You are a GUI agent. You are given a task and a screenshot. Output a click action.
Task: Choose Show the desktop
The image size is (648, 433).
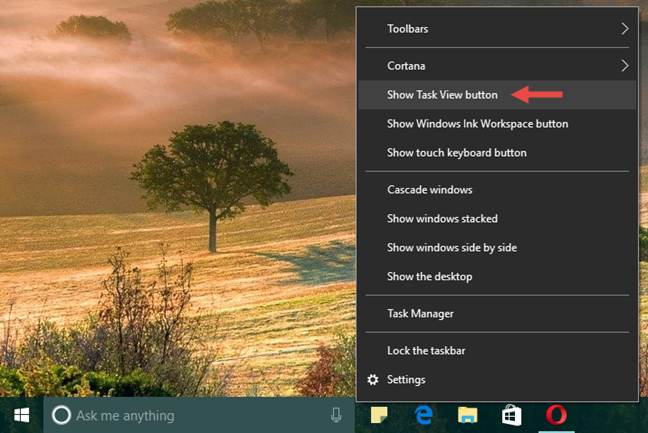(497, 276)
